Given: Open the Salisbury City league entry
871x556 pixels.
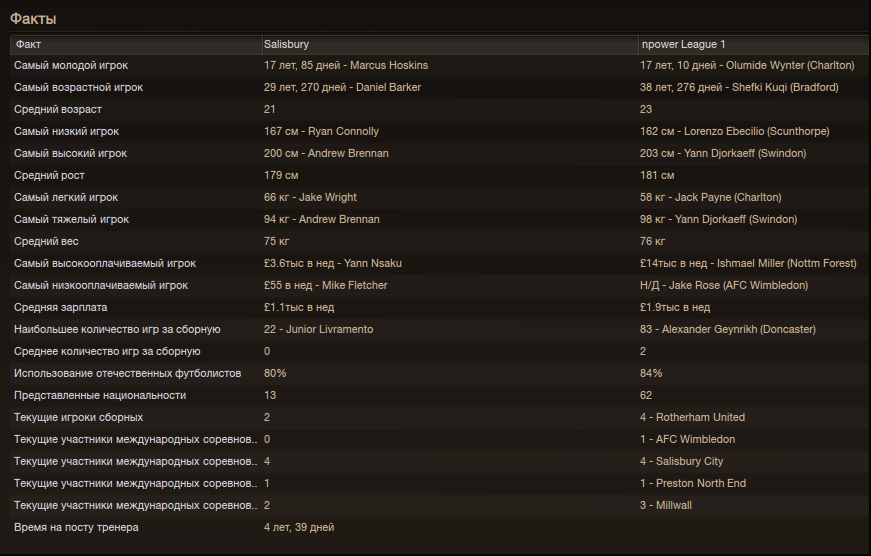Looking at the screenshot, I should pyautogui.click(x=689, y=461).
